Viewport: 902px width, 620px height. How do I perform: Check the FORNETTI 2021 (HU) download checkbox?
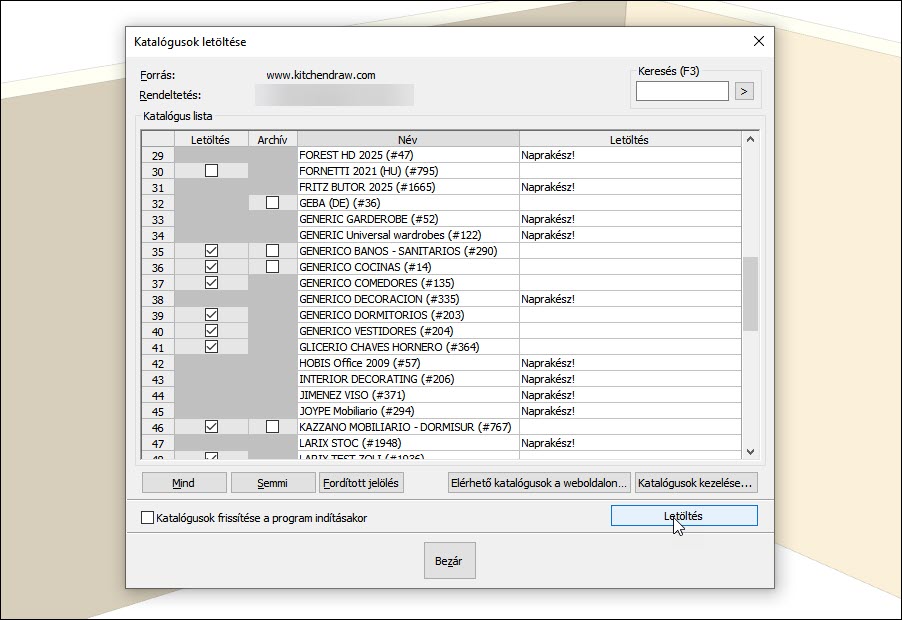[x=211, y=171]
